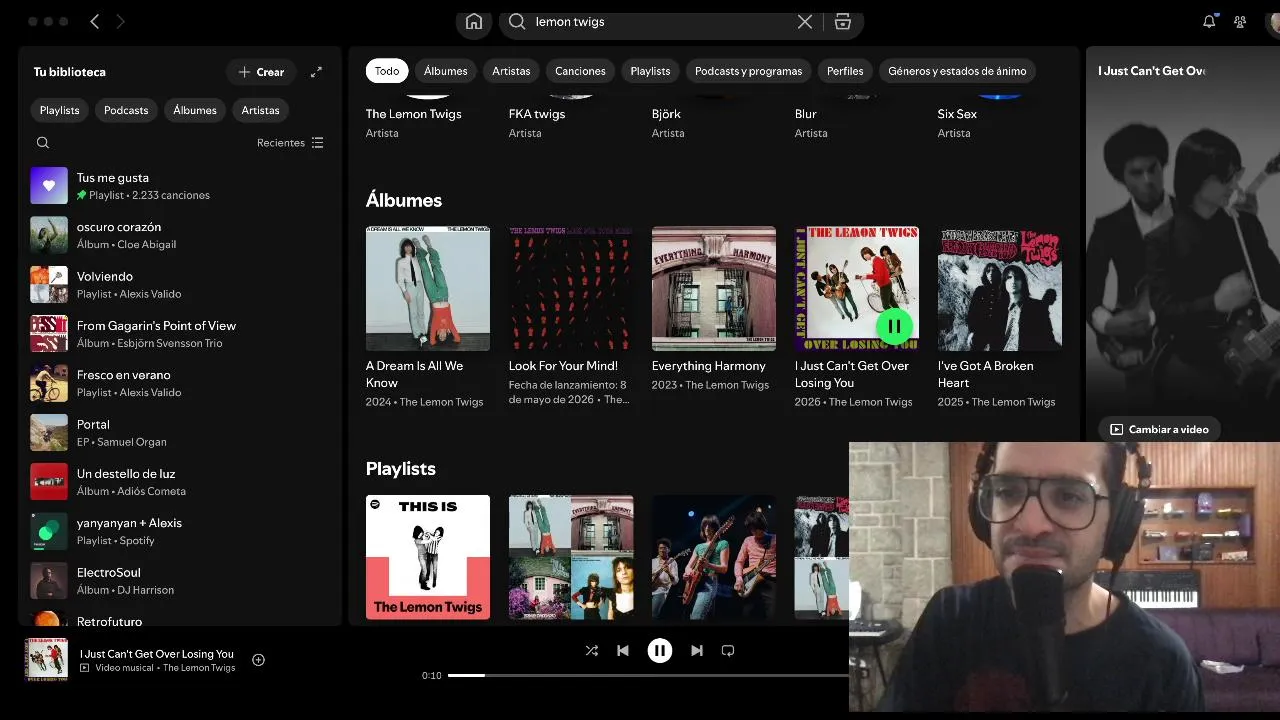Open Volviendo playlist in library

(180, 285)
